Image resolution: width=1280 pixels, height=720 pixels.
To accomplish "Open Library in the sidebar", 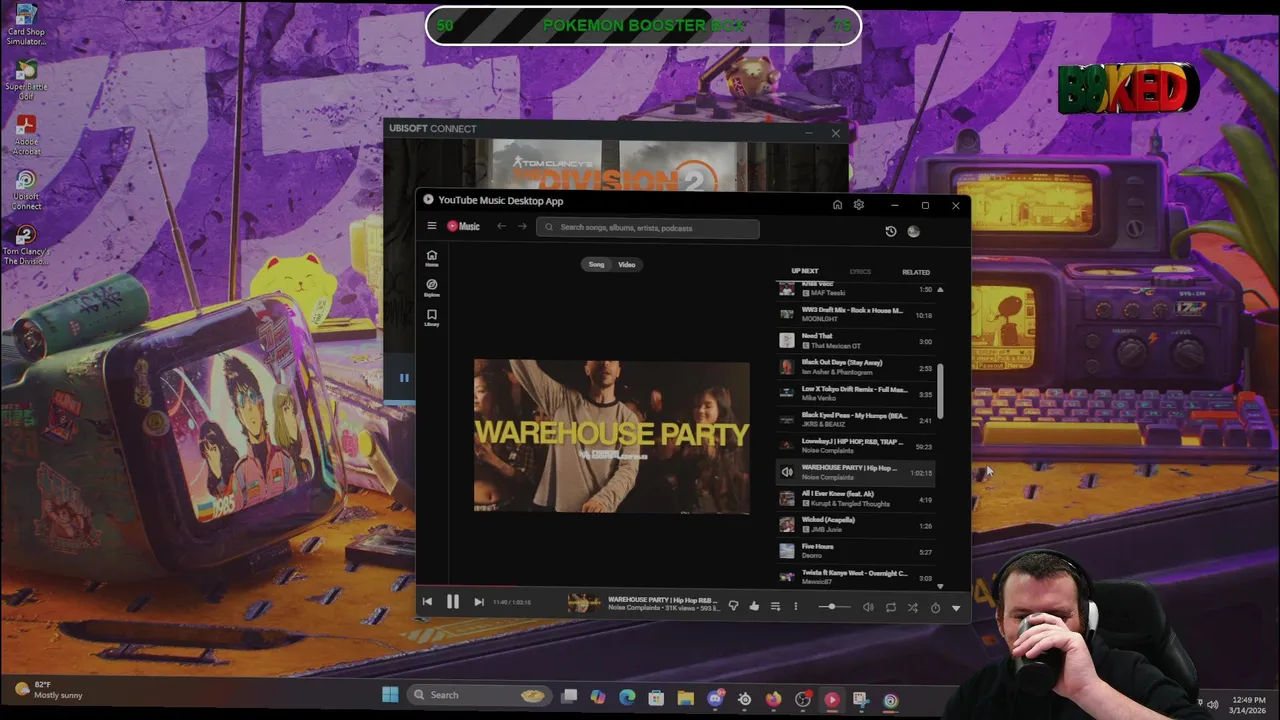I will click(x=432, y=318).
